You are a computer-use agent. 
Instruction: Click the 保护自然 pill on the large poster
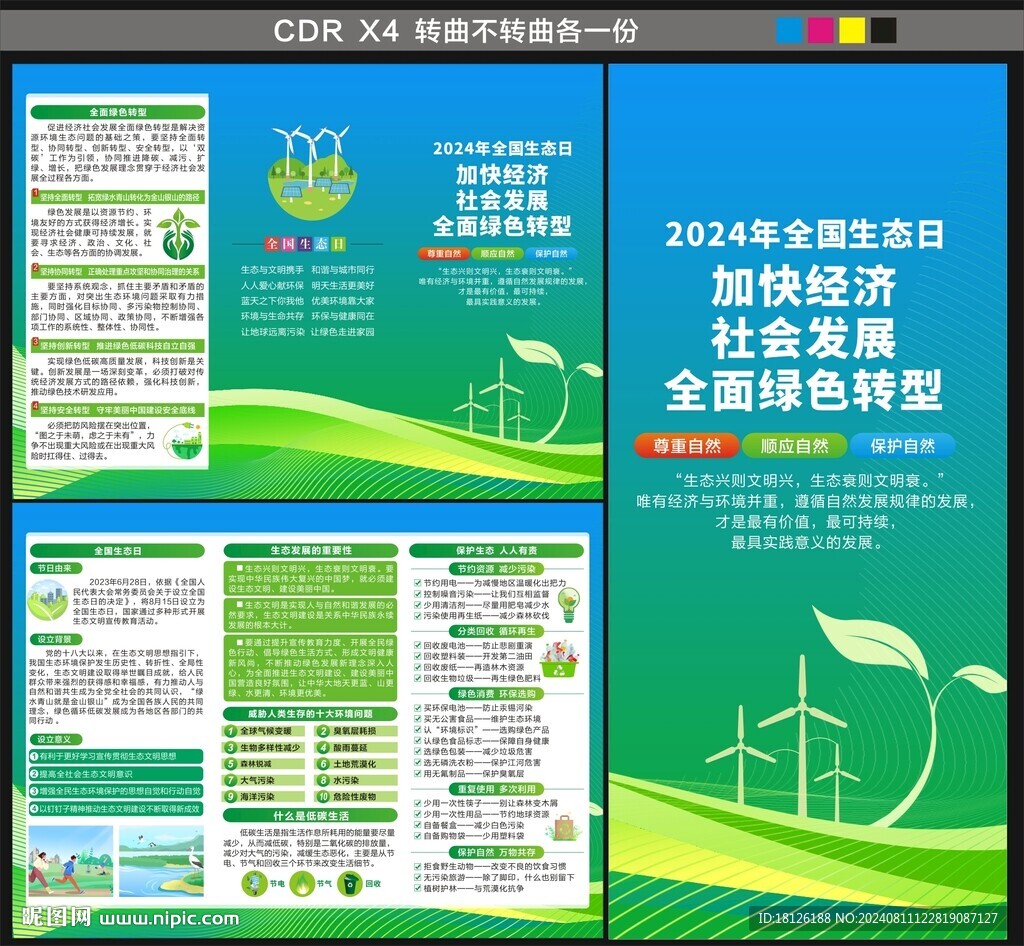tap(903, 446)
